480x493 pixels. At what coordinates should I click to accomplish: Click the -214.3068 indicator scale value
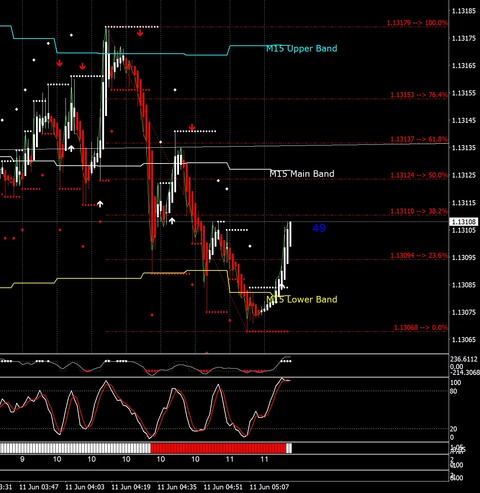point(465,372)
